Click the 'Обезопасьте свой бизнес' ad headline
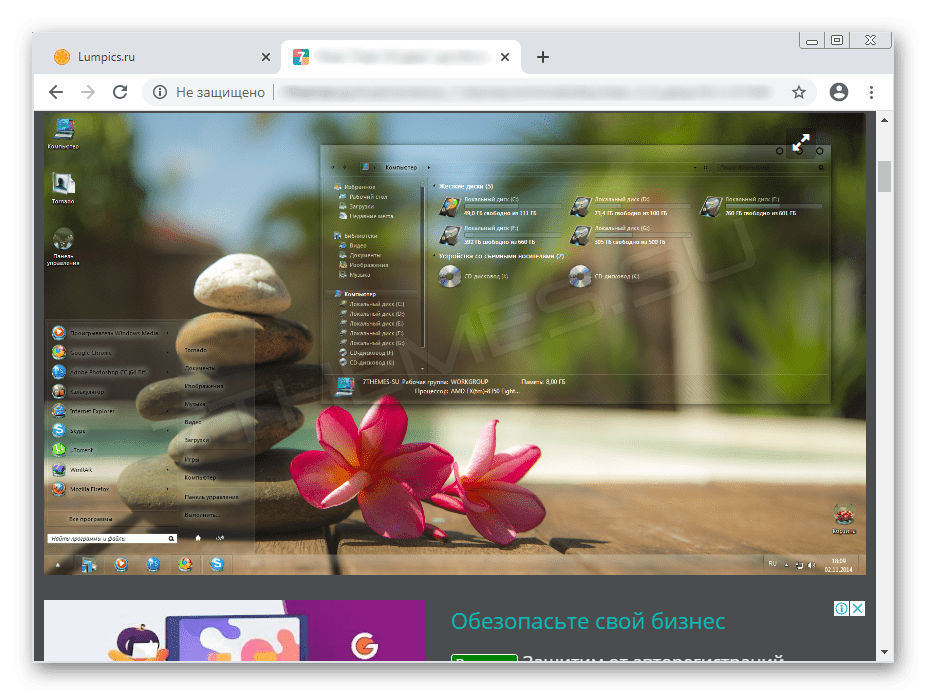Image resolution: width=926 pixels, height=695 pixels. pos(587,621)
